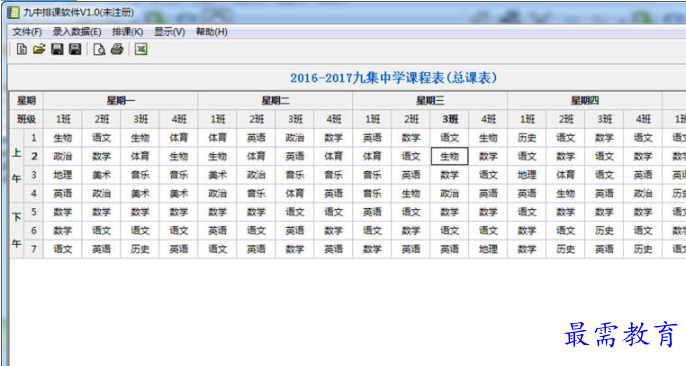Select 星期二 4班 period 6 数学 cell
The image size is (686, 366).
tap(333, 230)
